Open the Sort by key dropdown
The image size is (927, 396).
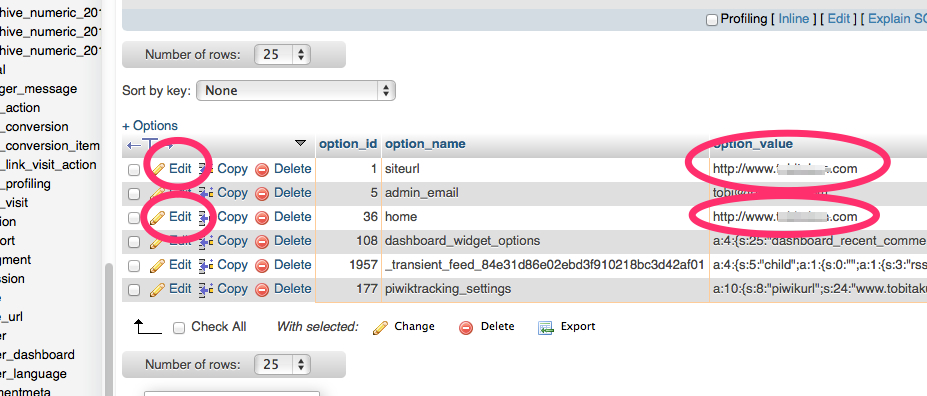pyautogui.click(x=296, y=90)
